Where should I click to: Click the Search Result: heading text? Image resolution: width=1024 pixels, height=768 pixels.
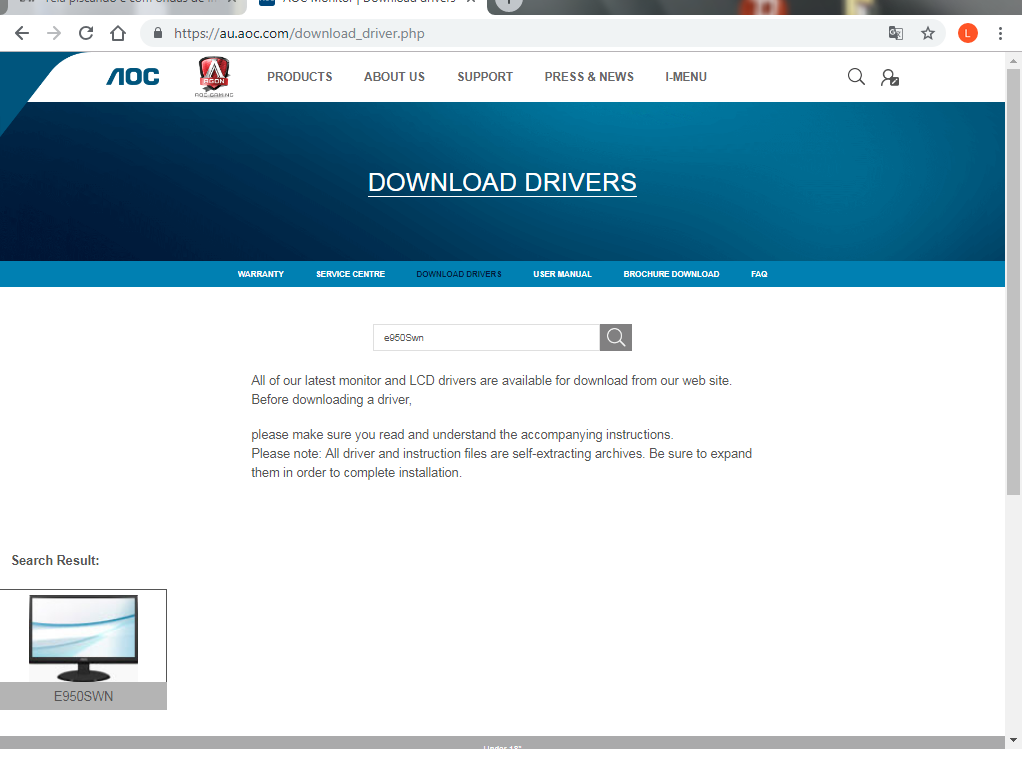click(x=56, y=560)
